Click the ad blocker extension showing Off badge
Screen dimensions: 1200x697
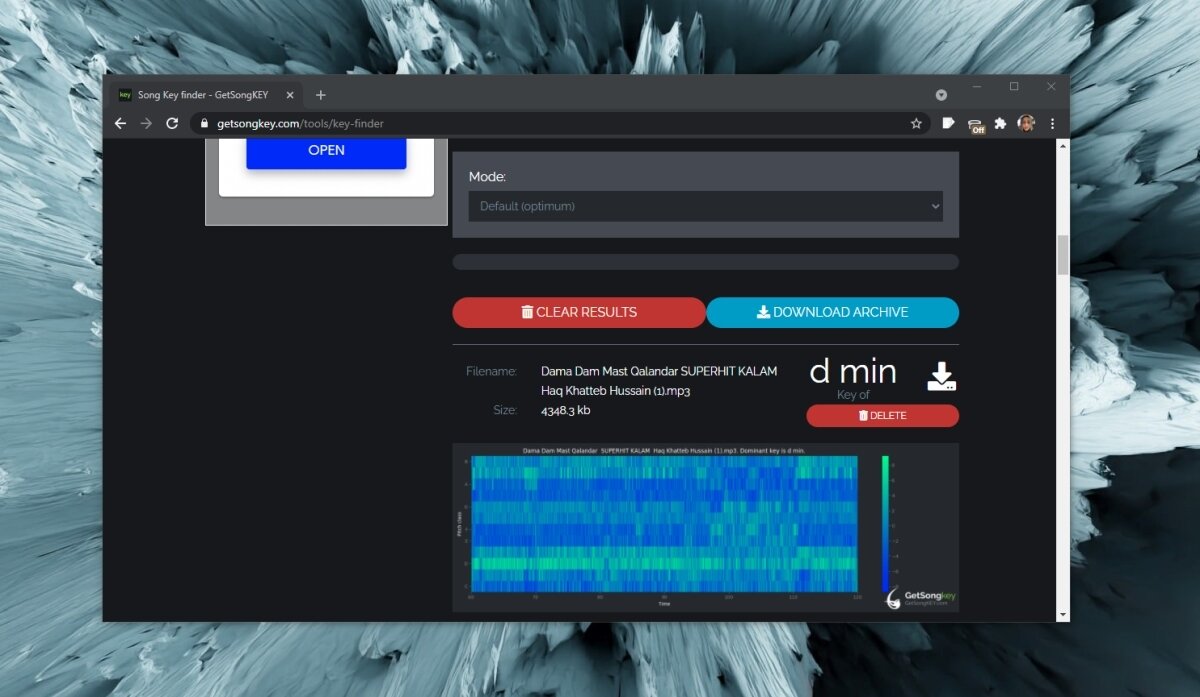[975, 123]
